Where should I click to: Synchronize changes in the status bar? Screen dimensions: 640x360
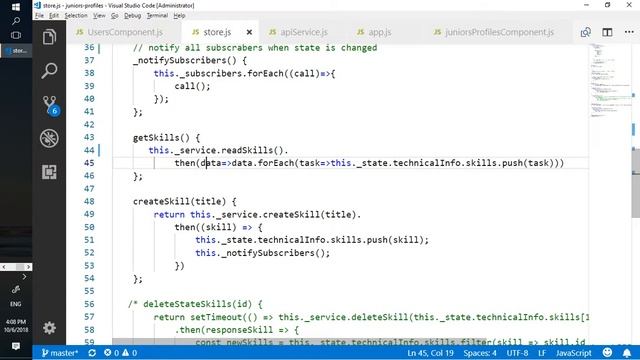92,353
